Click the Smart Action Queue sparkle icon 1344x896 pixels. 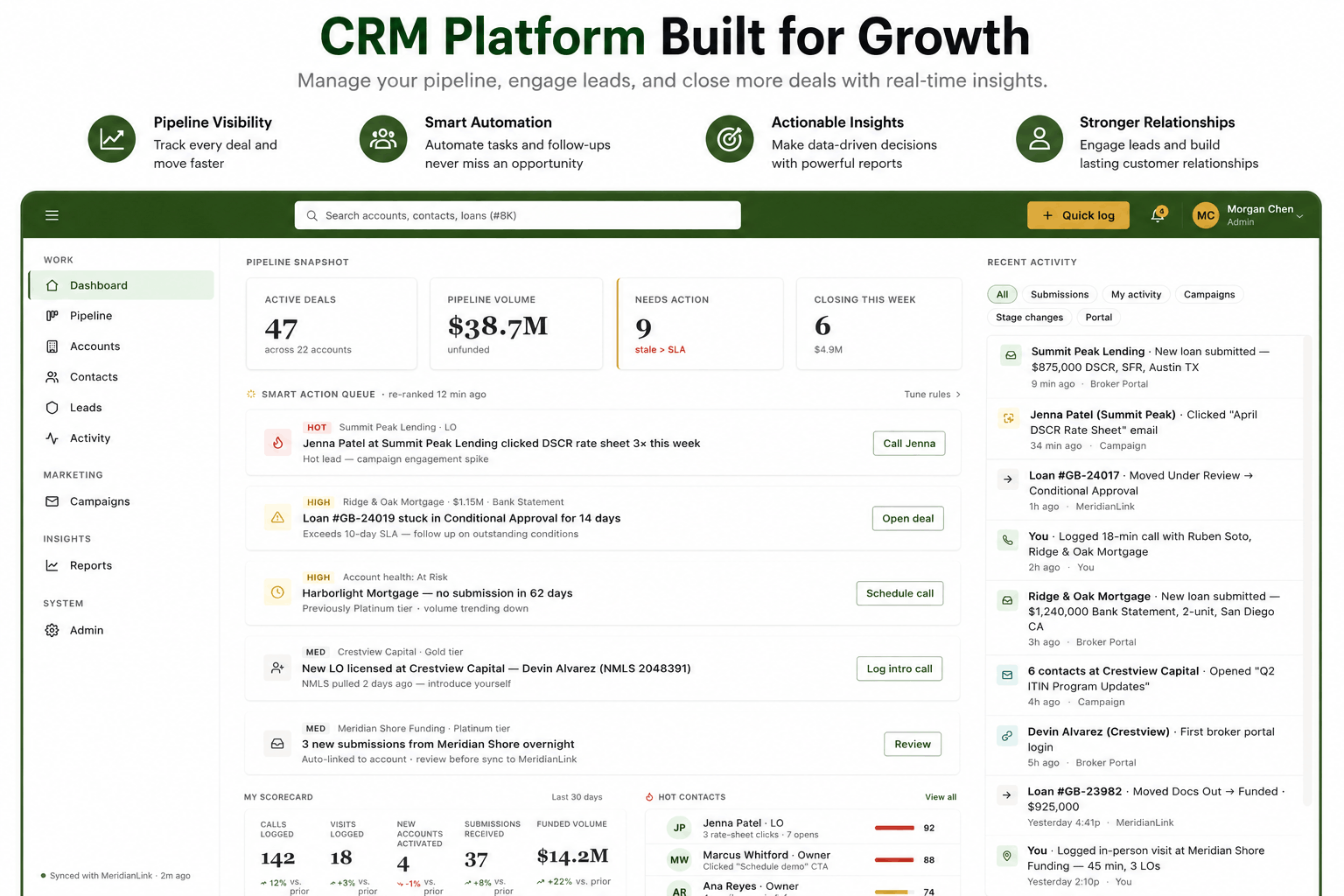pyautogui.click(x=251, y=395)
